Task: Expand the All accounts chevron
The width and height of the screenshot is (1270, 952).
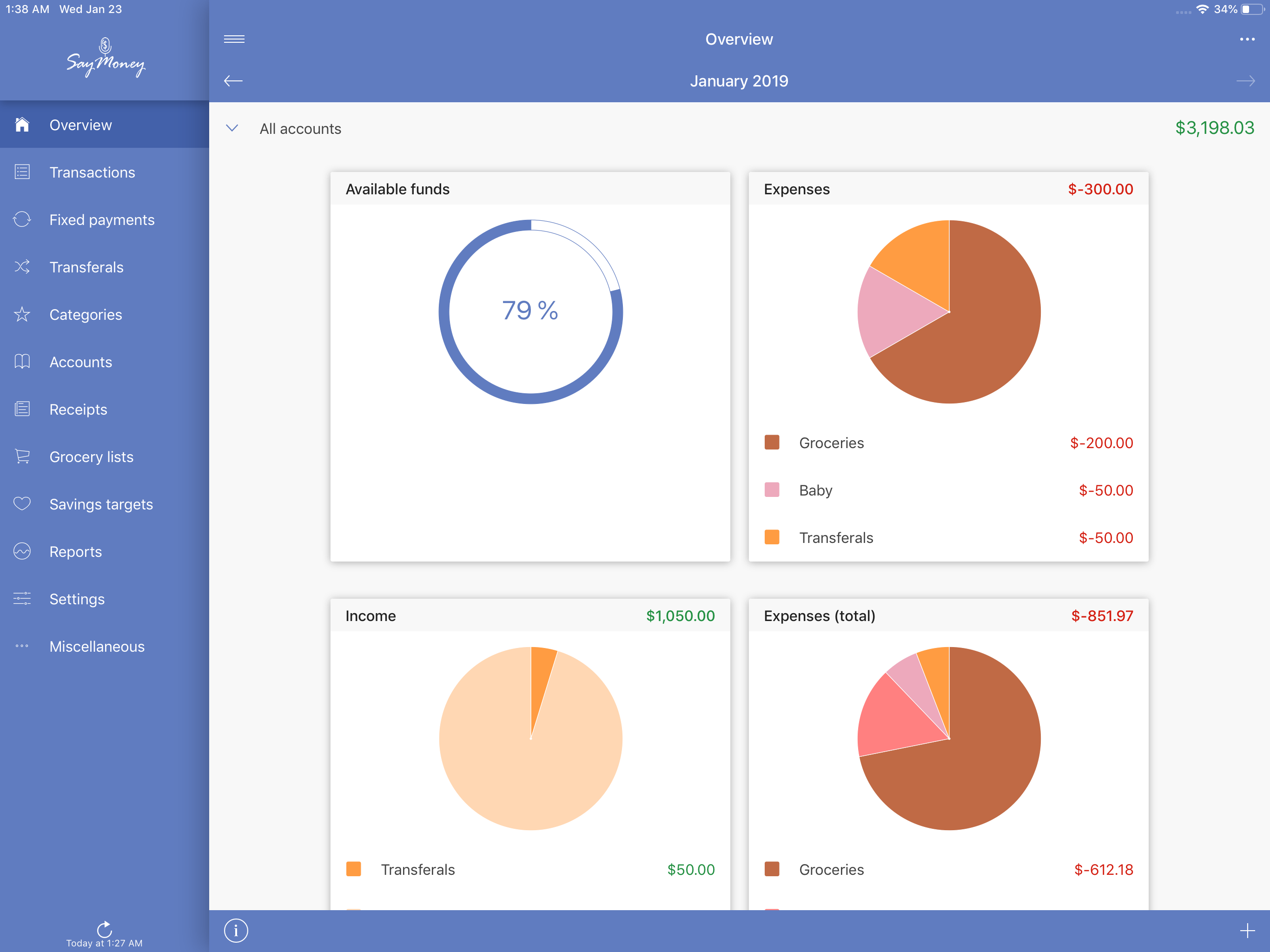Action: [232, 128]
